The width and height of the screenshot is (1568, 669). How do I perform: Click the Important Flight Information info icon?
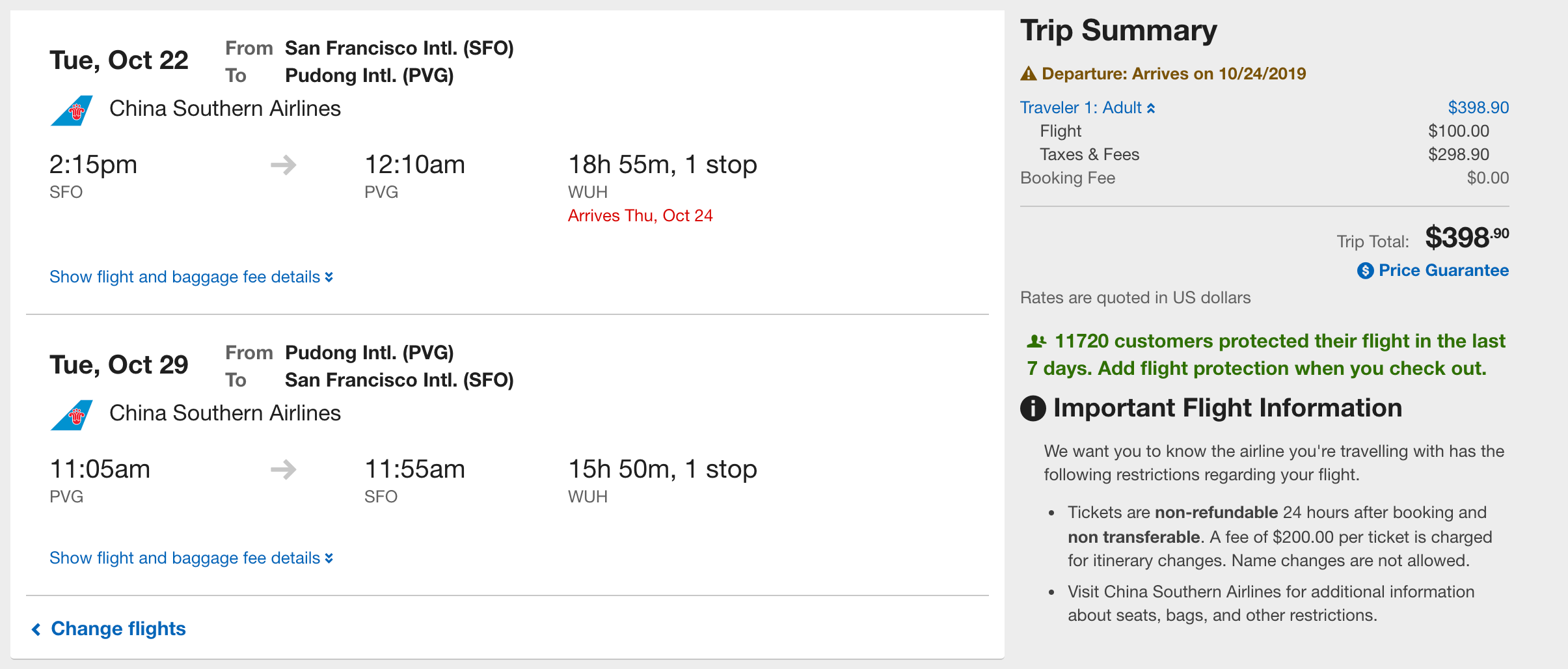coord(1033,409)
